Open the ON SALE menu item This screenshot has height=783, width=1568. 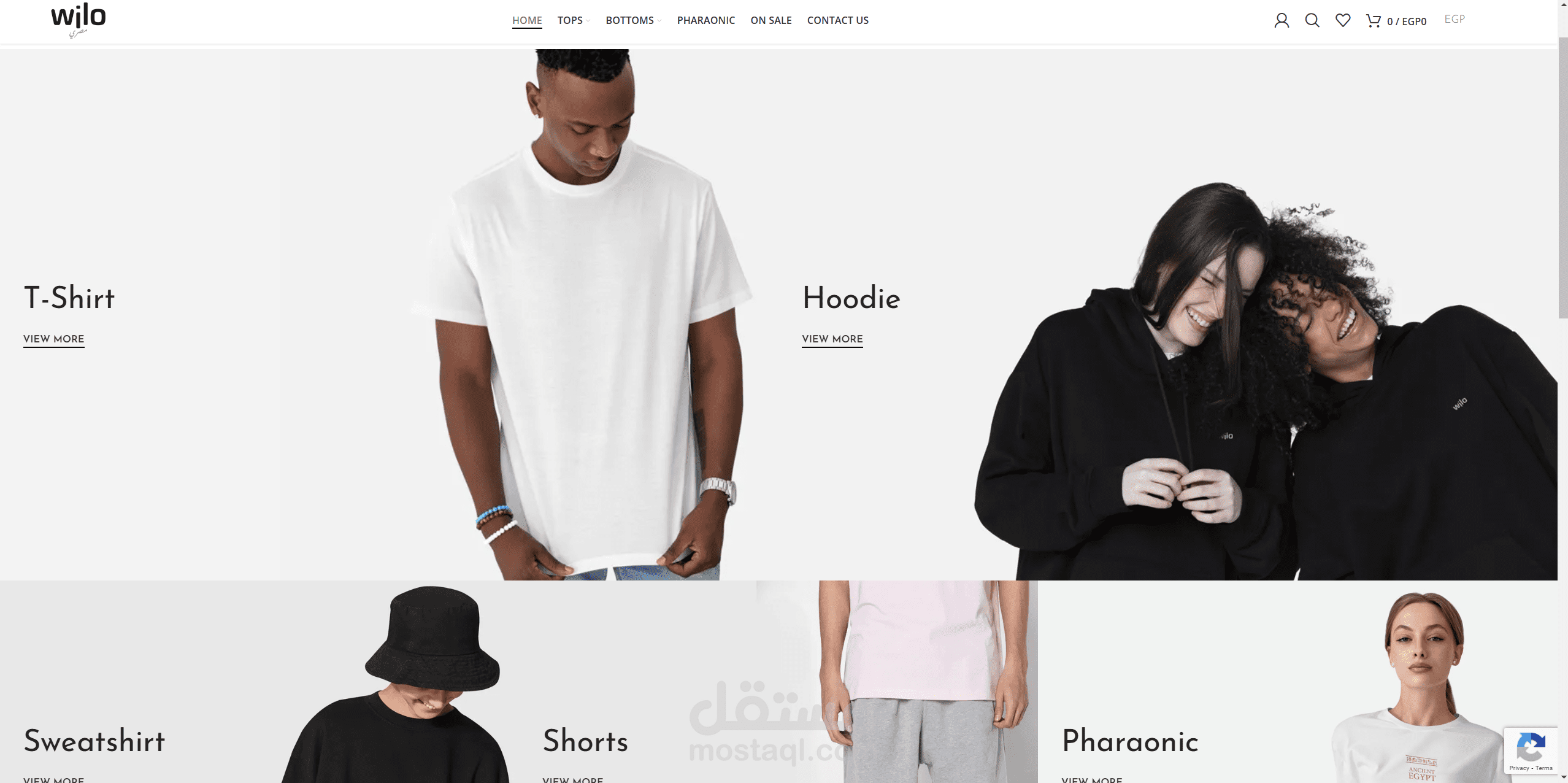click(771, 20)
